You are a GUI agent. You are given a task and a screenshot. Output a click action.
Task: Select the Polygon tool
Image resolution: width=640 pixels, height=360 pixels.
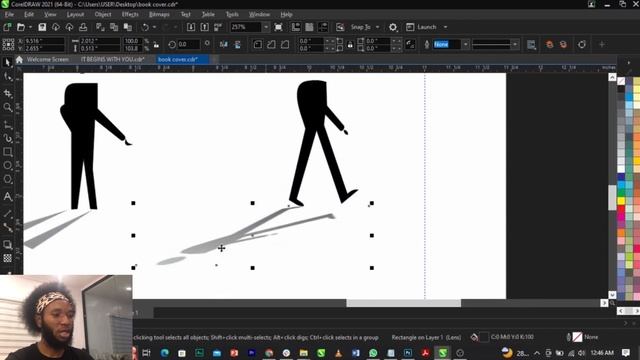7,179
